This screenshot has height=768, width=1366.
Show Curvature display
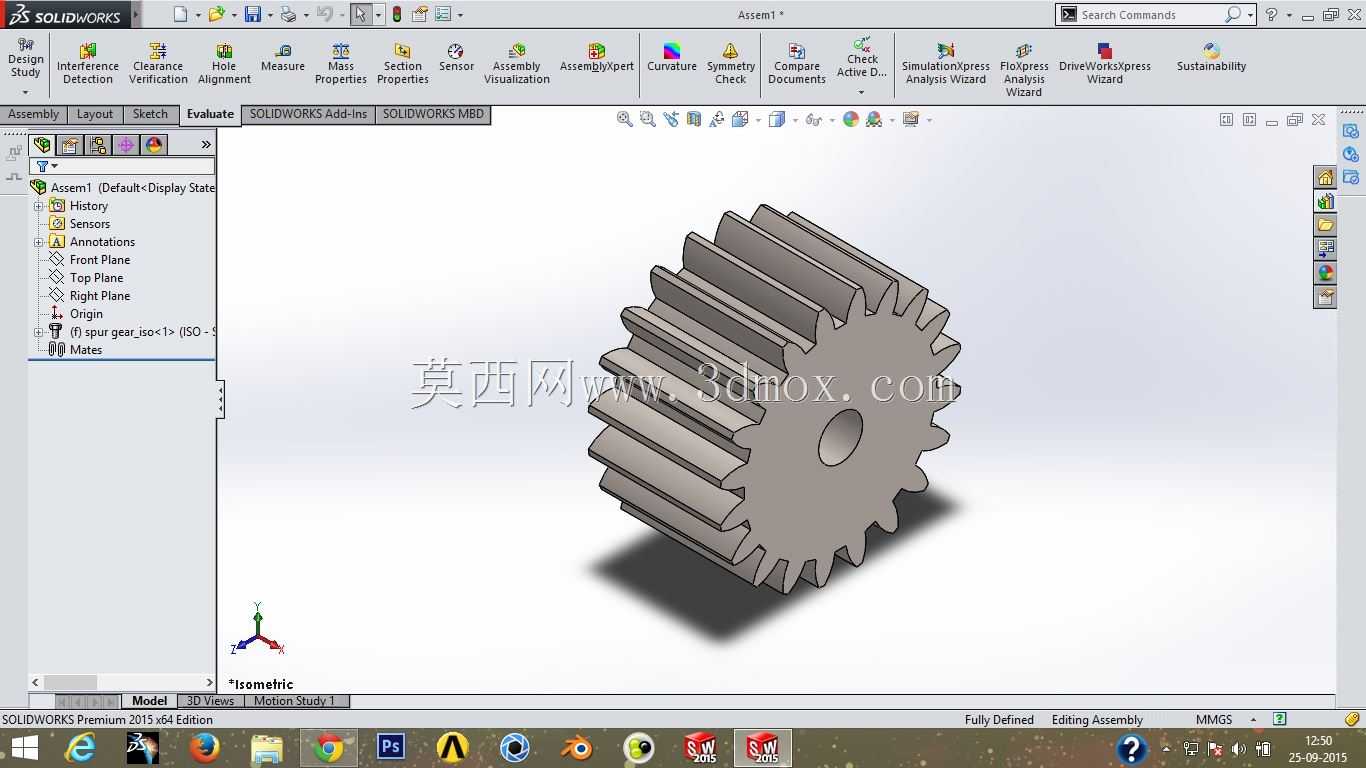[672, 57]
